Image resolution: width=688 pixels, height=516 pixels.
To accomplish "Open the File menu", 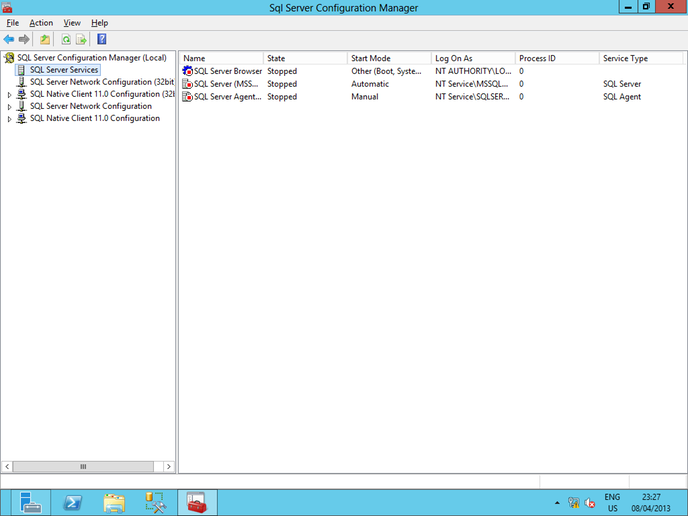I will (x=13, y=23).
